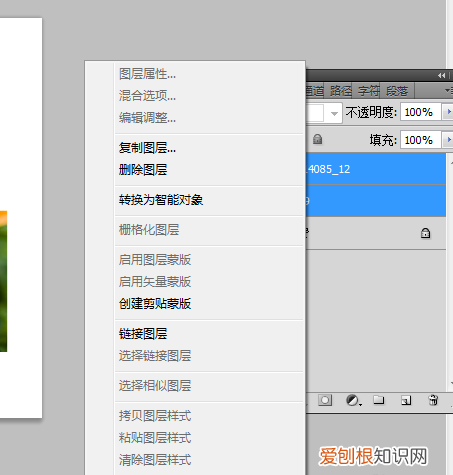Open the 填充 slider arrow
This screenshot has width=453, height=475.
coord(448,140)
